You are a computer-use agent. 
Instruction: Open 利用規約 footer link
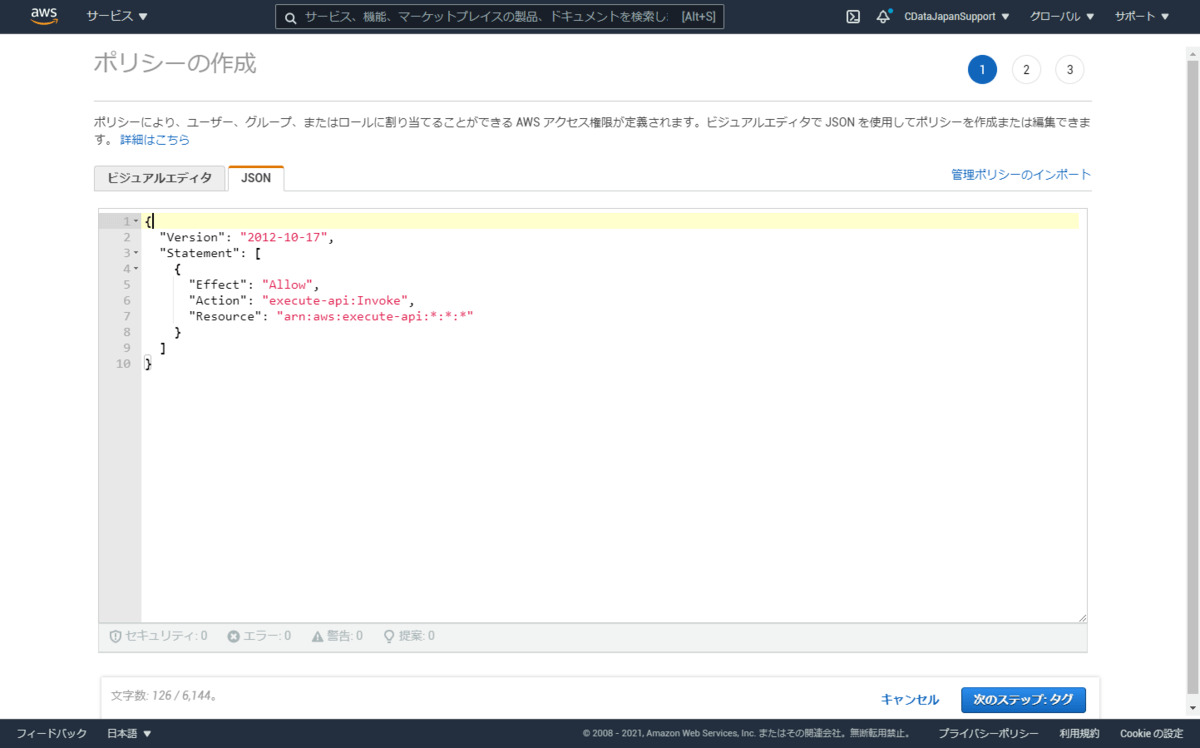[x=1080, y=734]
